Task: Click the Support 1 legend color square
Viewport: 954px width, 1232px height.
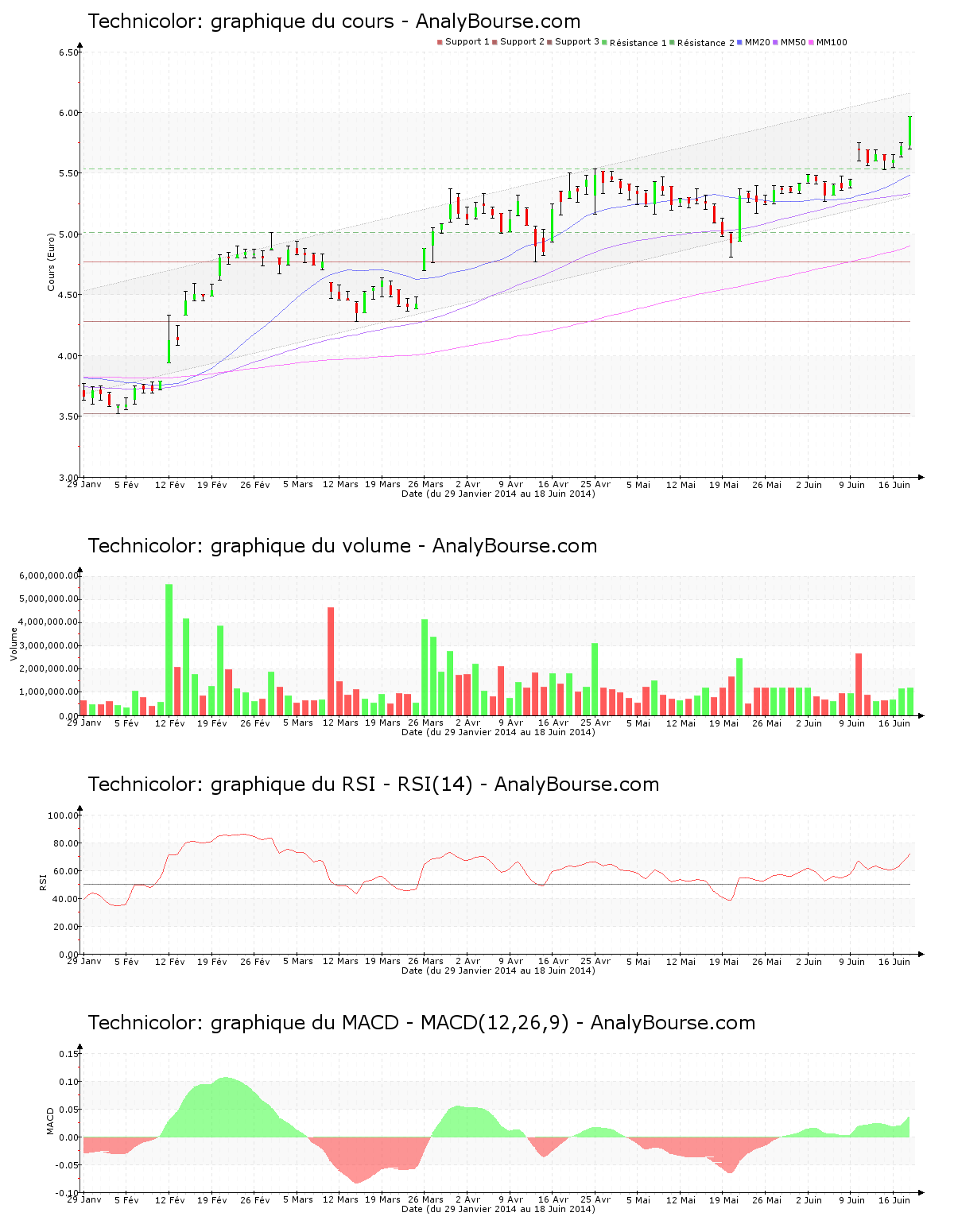Action: point(440,42)
